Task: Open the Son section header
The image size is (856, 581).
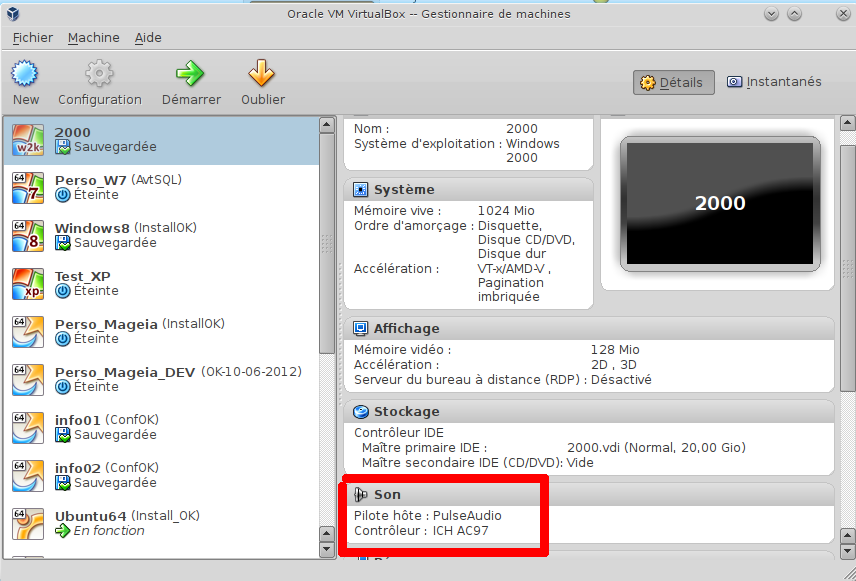Action: (x=589, y=494)
